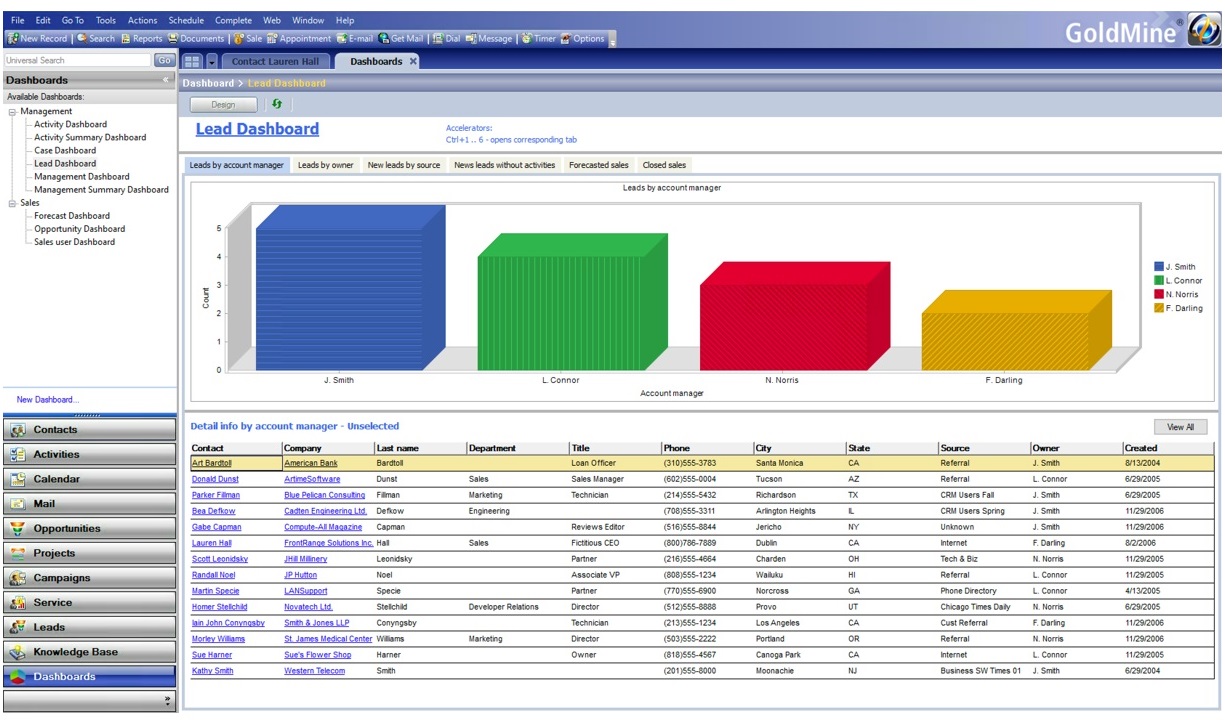Image resolution: width=1225 pixels, height=725 pixels.
Task: Click the View All button
Action: click(1180, 426)
